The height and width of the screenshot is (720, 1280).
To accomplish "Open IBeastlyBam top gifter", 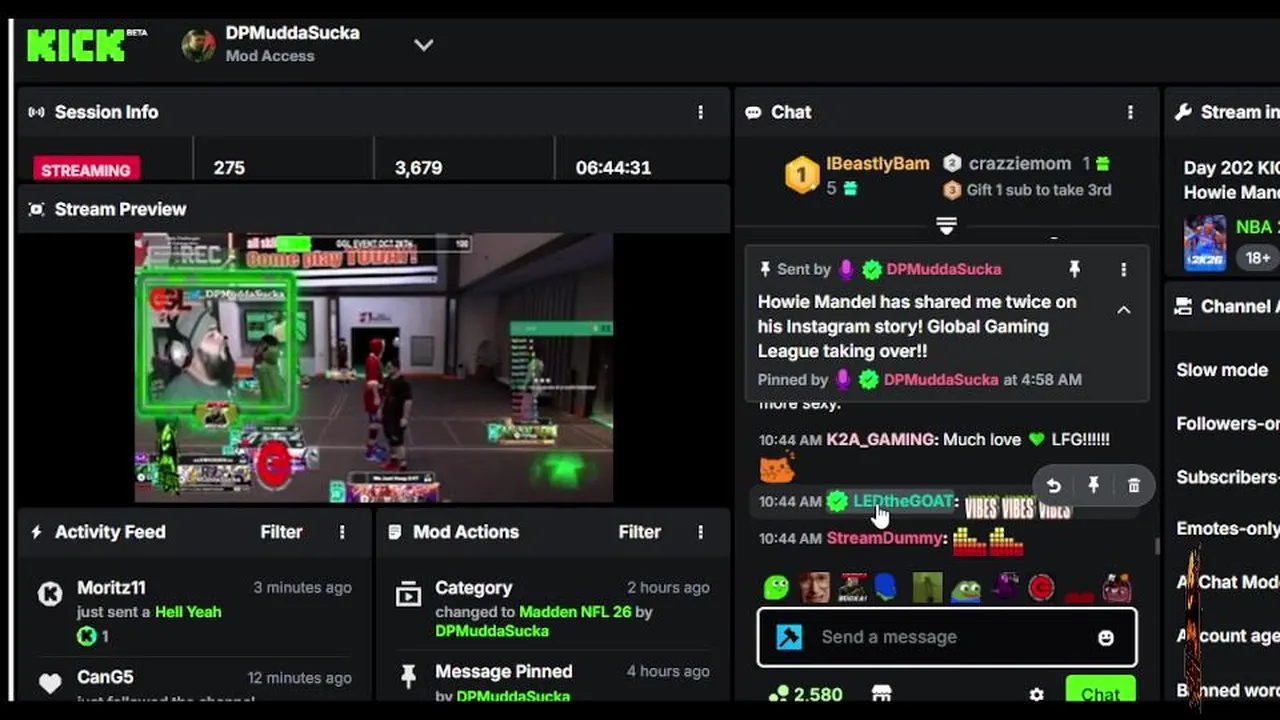I will tap(877, 163).
